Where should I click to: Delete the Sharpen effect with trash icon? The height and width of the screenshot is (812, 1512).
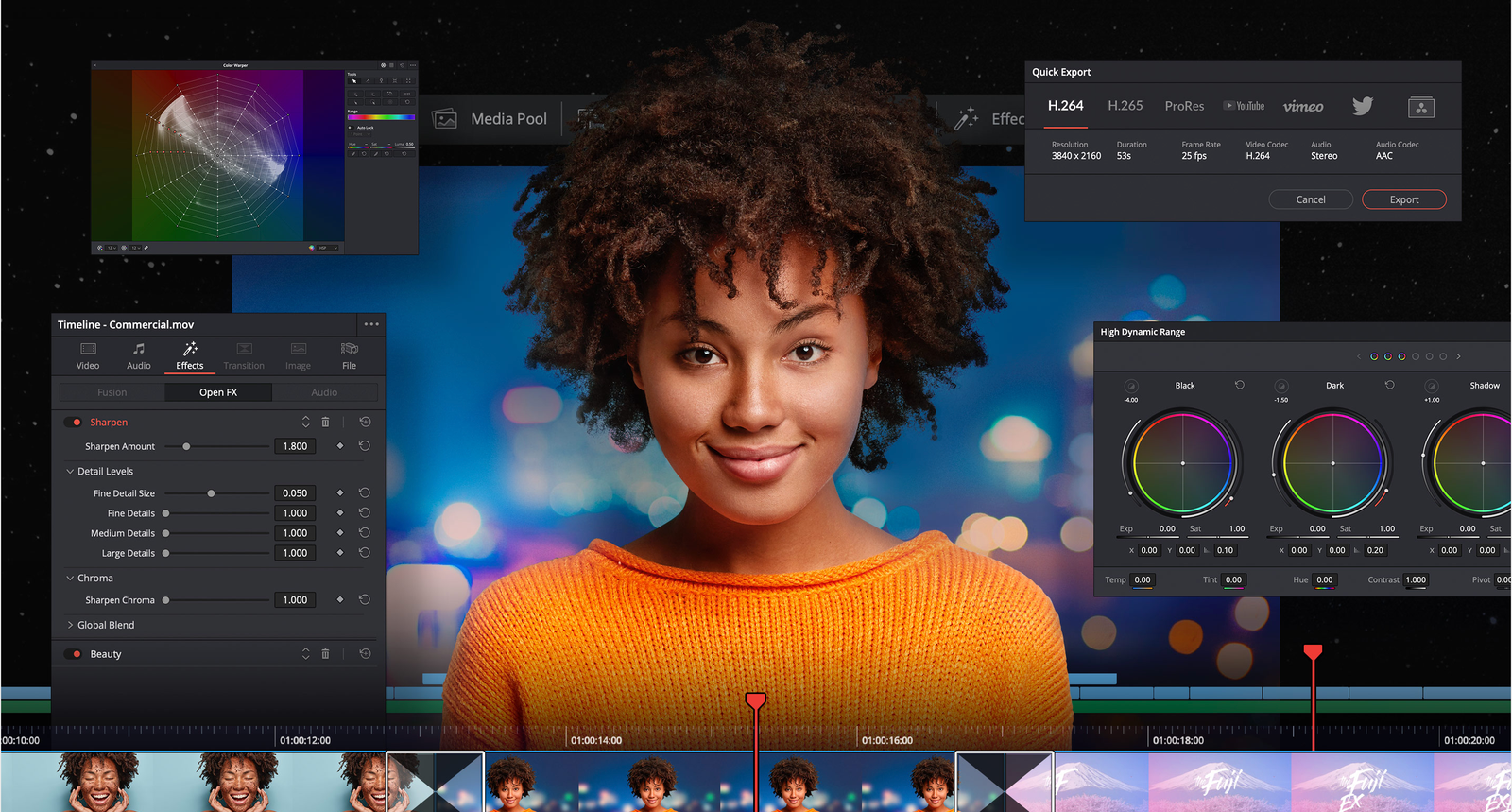point(325,422)
